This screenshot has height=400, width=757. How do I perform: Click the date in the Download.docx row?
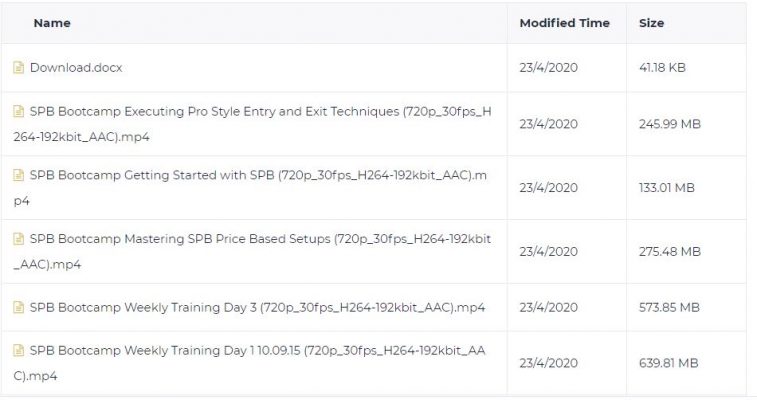[548, 68]
